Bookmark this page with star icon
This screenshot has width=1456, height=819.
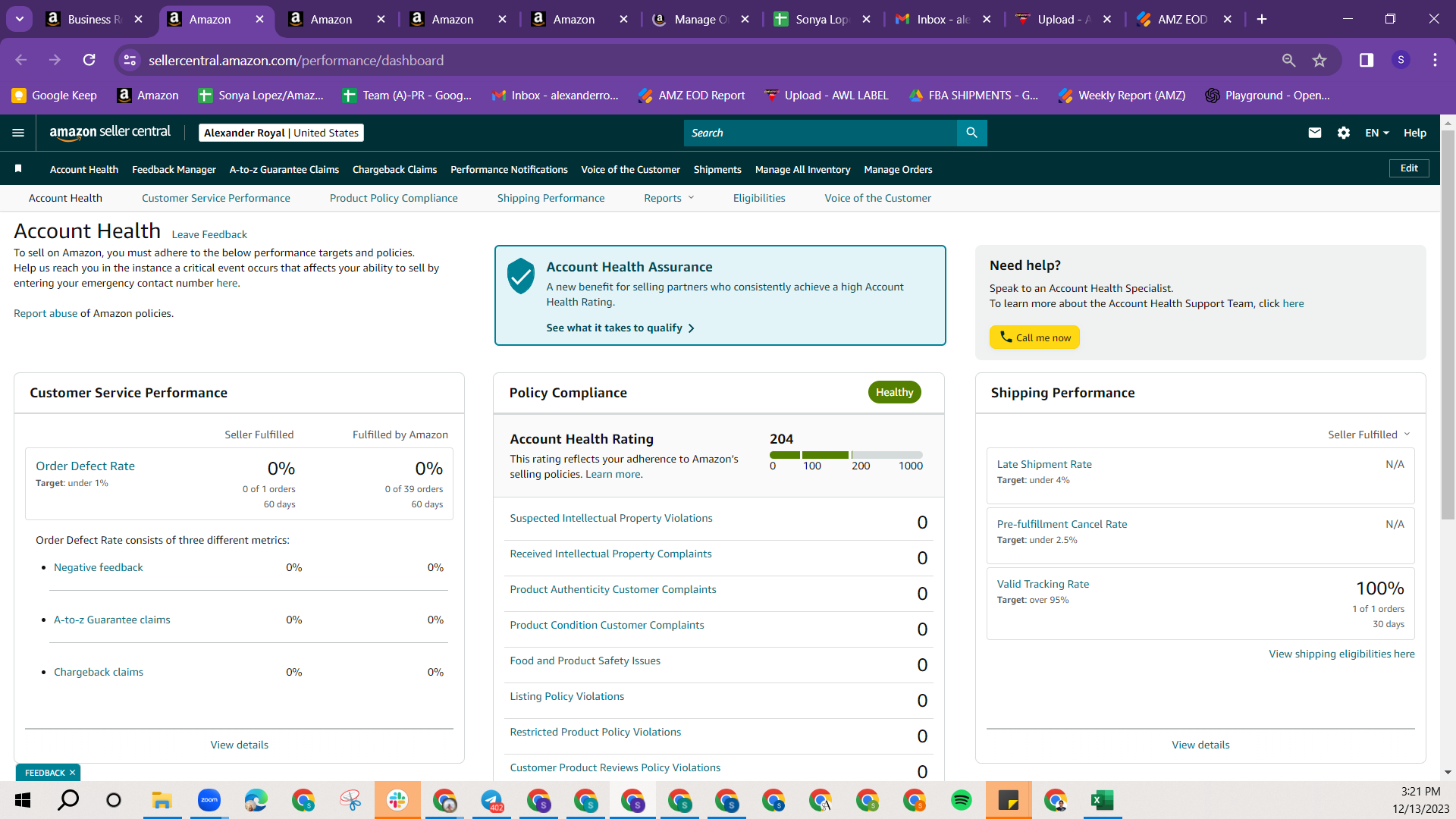[x=1319, y=60]
